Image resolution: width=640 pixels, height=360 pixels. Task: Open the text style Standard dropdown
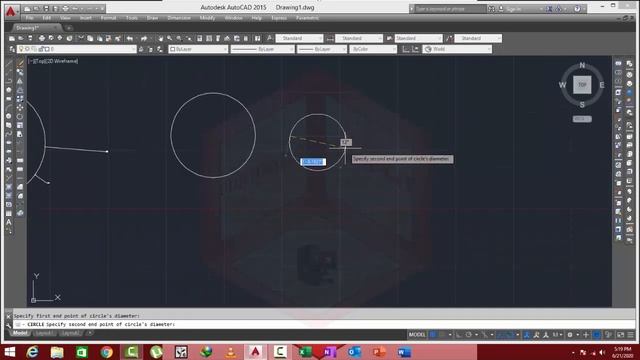click(299, 38)
